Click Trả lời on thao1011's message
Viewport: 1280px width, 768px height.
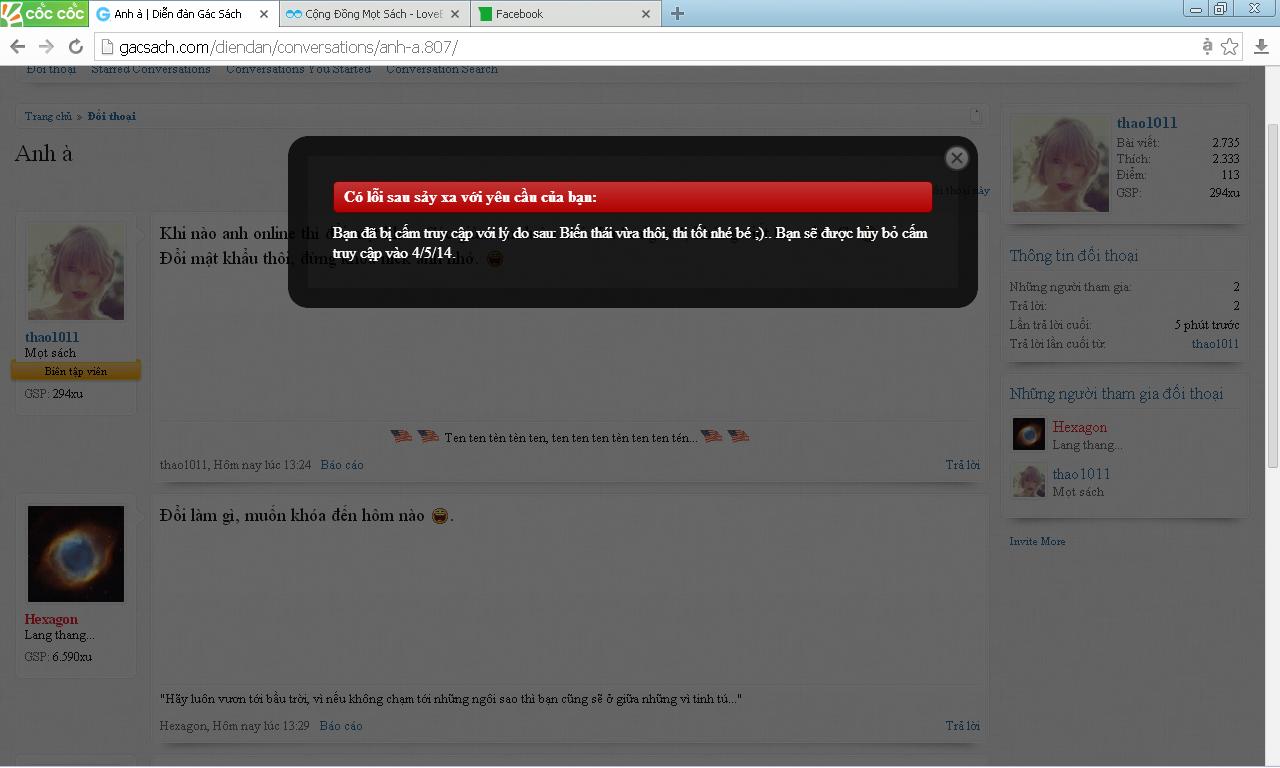(963, 465)
